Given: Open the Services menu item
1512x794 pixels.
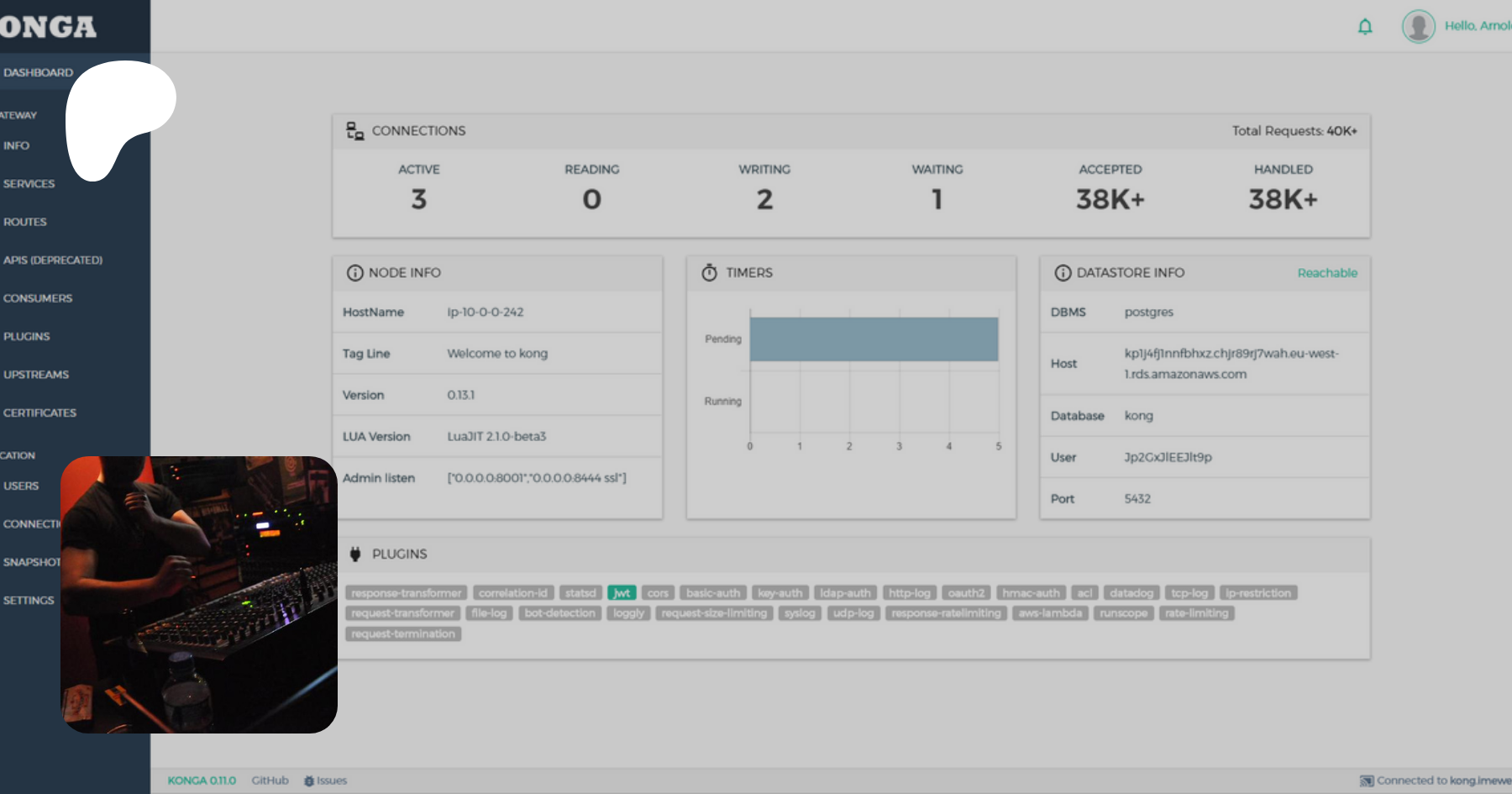Looking at the screenshot, I should [x=29, y=184].
